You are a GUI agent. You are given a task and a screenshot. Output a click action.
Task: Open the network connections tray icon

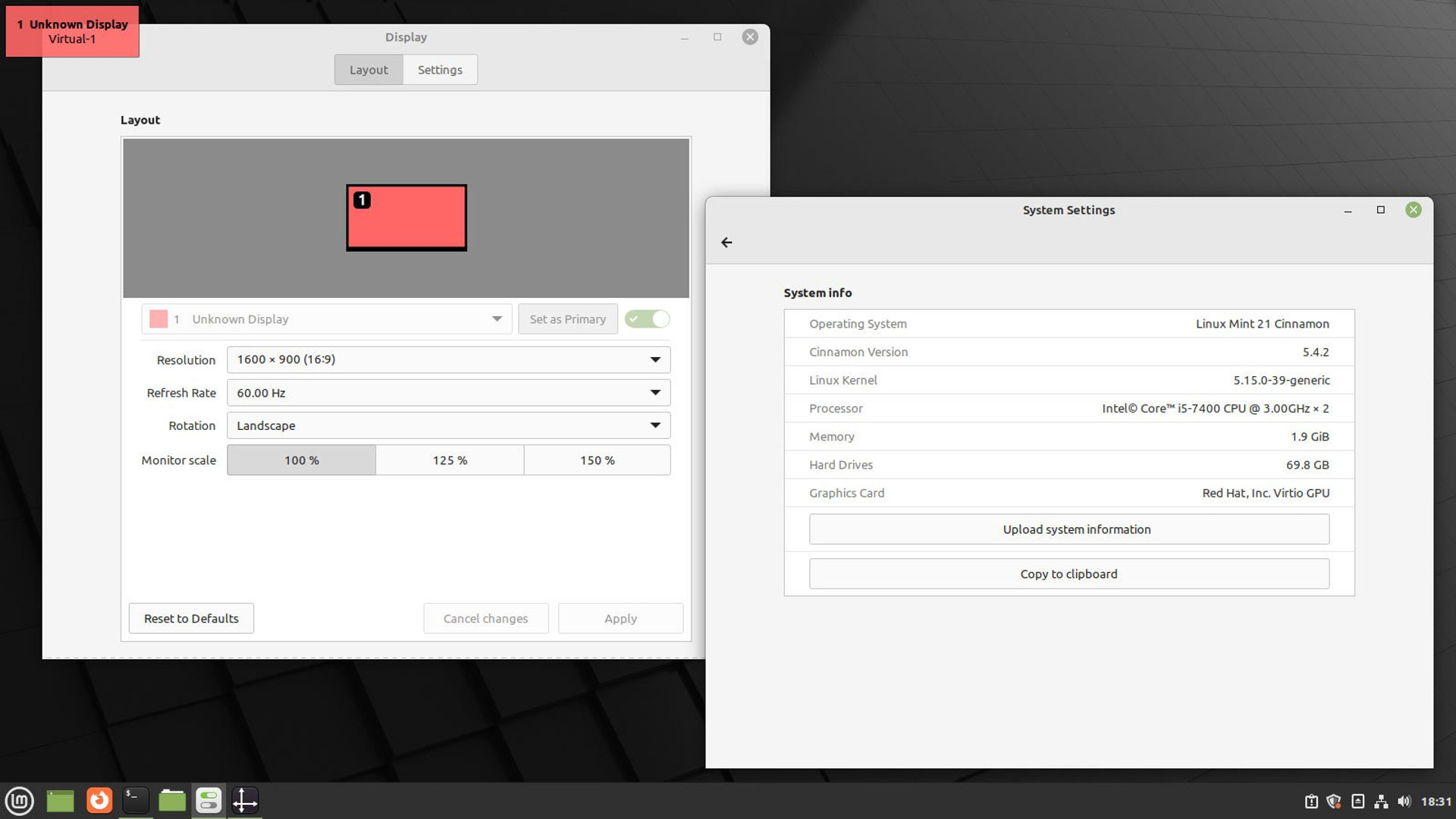(1381, 802)
